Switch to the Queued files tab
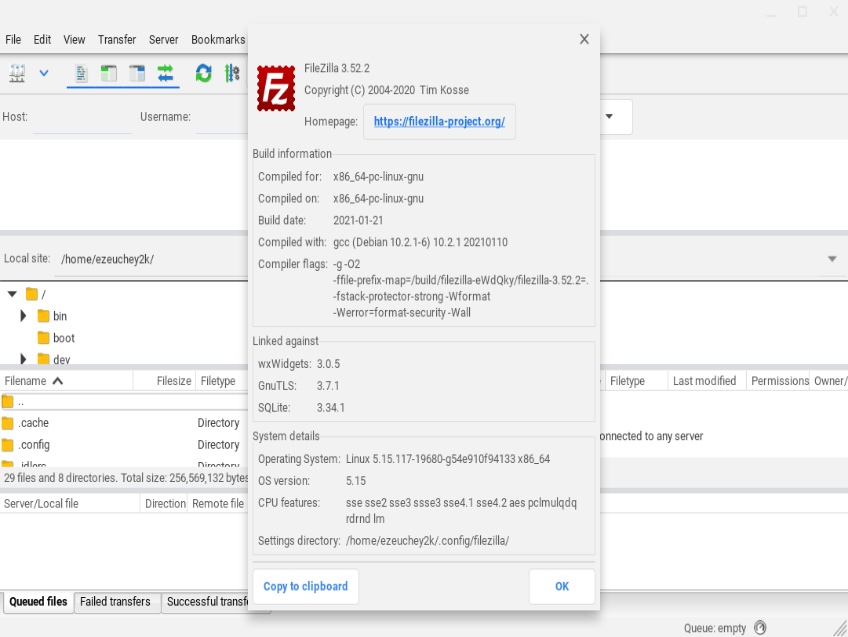The width and height of the screenshot is (848, 637). [38, 602]
